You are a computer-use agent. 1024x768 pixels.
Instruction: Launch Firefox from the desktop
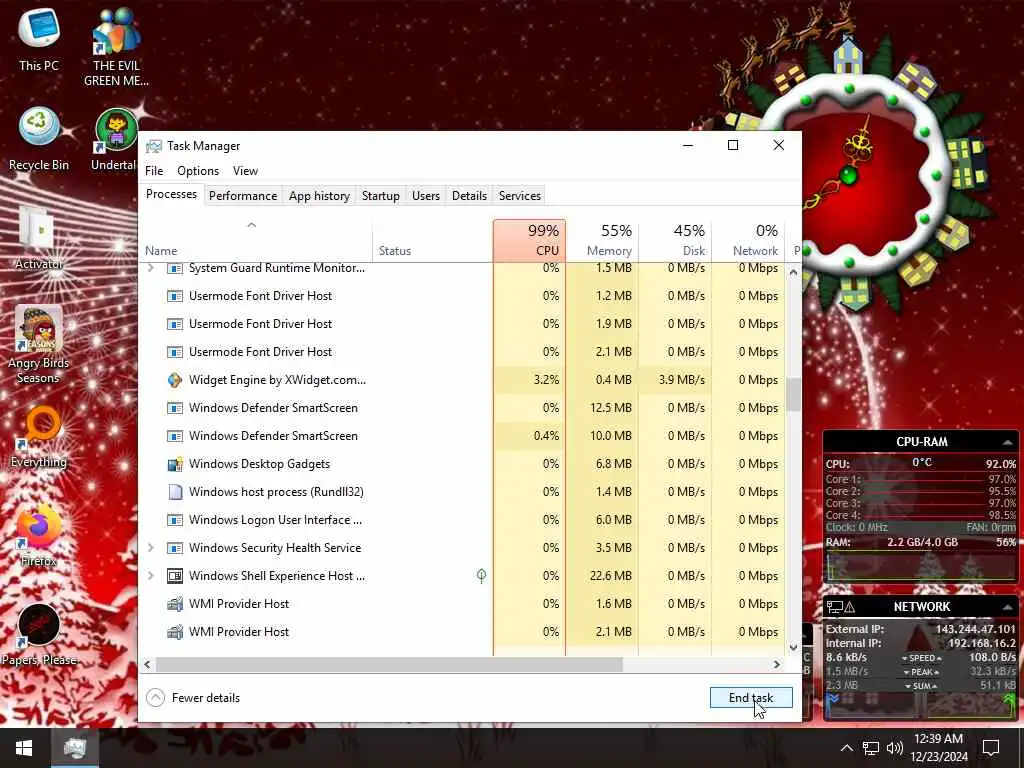click(39, 536)
